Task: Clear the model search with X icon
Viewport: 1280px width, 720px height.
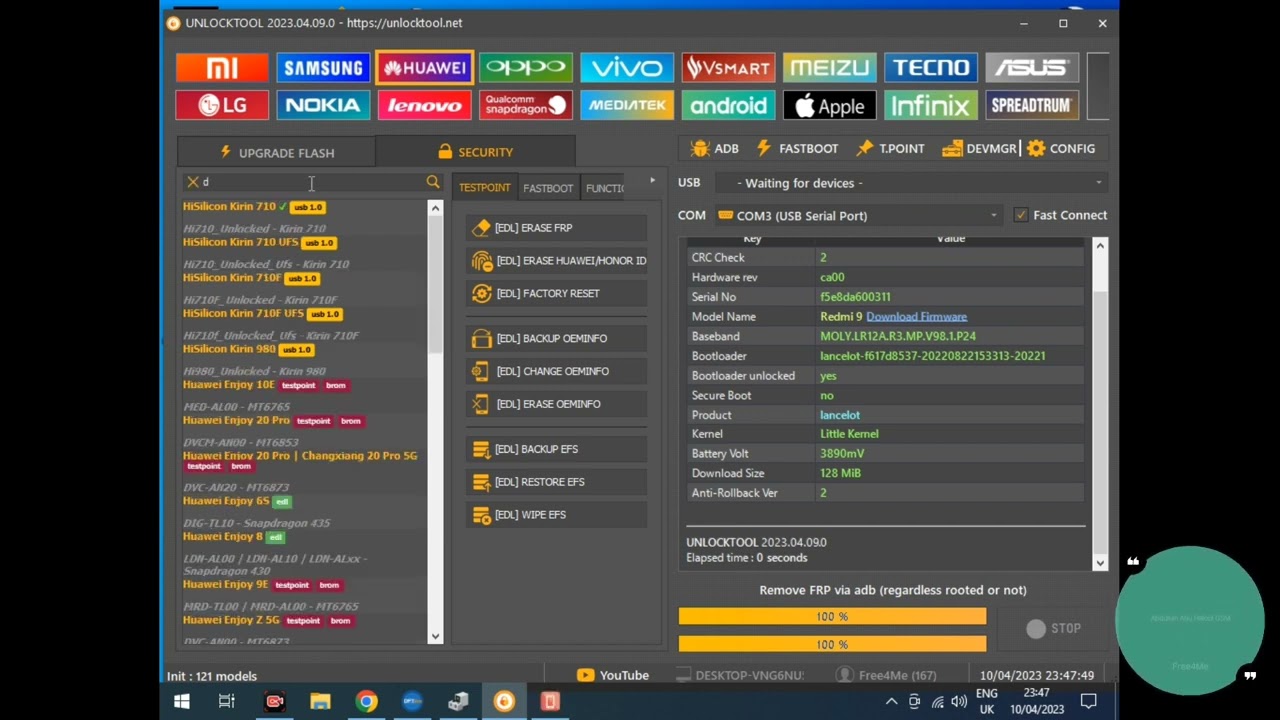Action: click(x=192, y=182)
